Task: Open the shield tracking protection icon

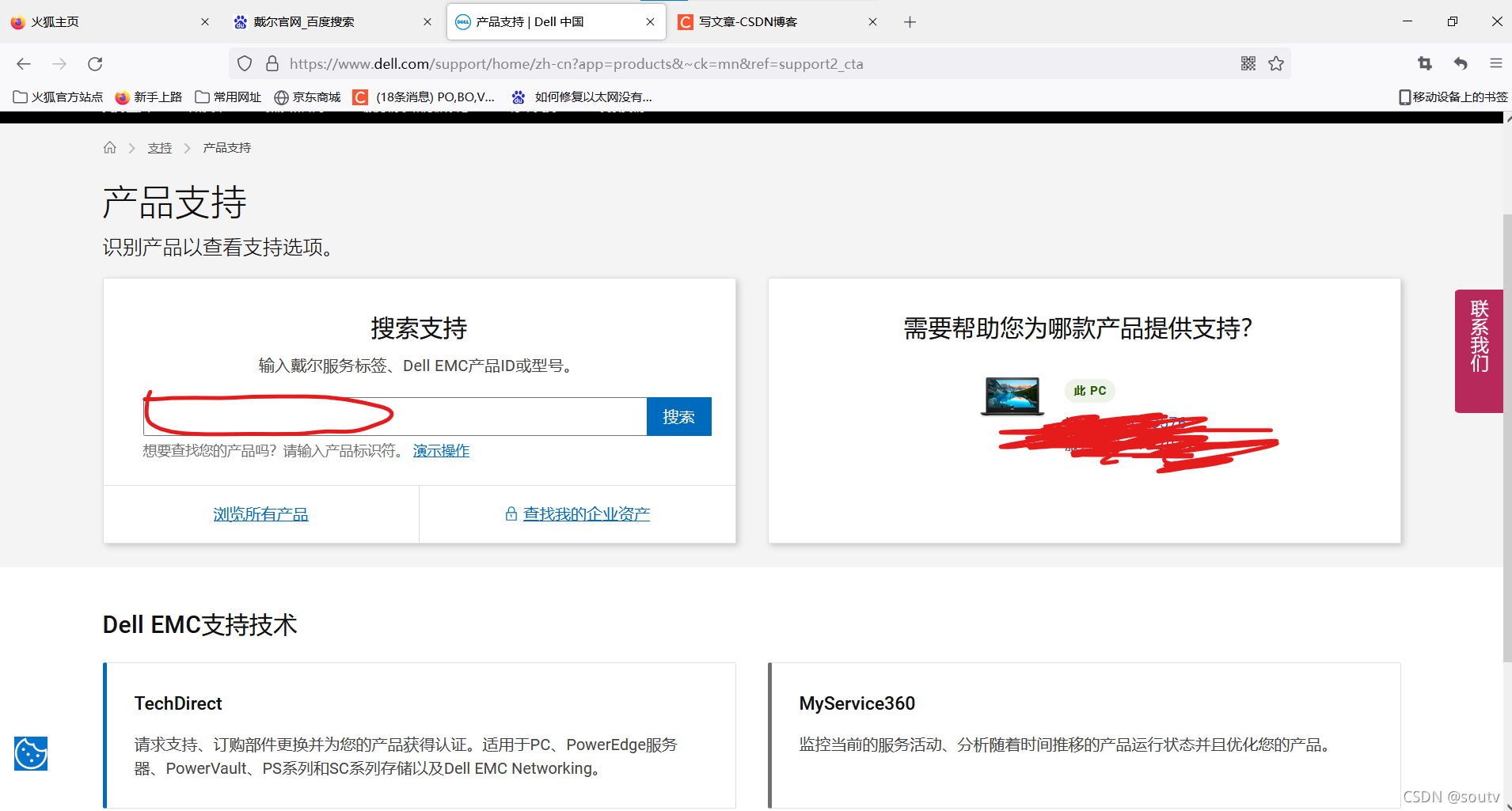Action: [x=245, y=63]
